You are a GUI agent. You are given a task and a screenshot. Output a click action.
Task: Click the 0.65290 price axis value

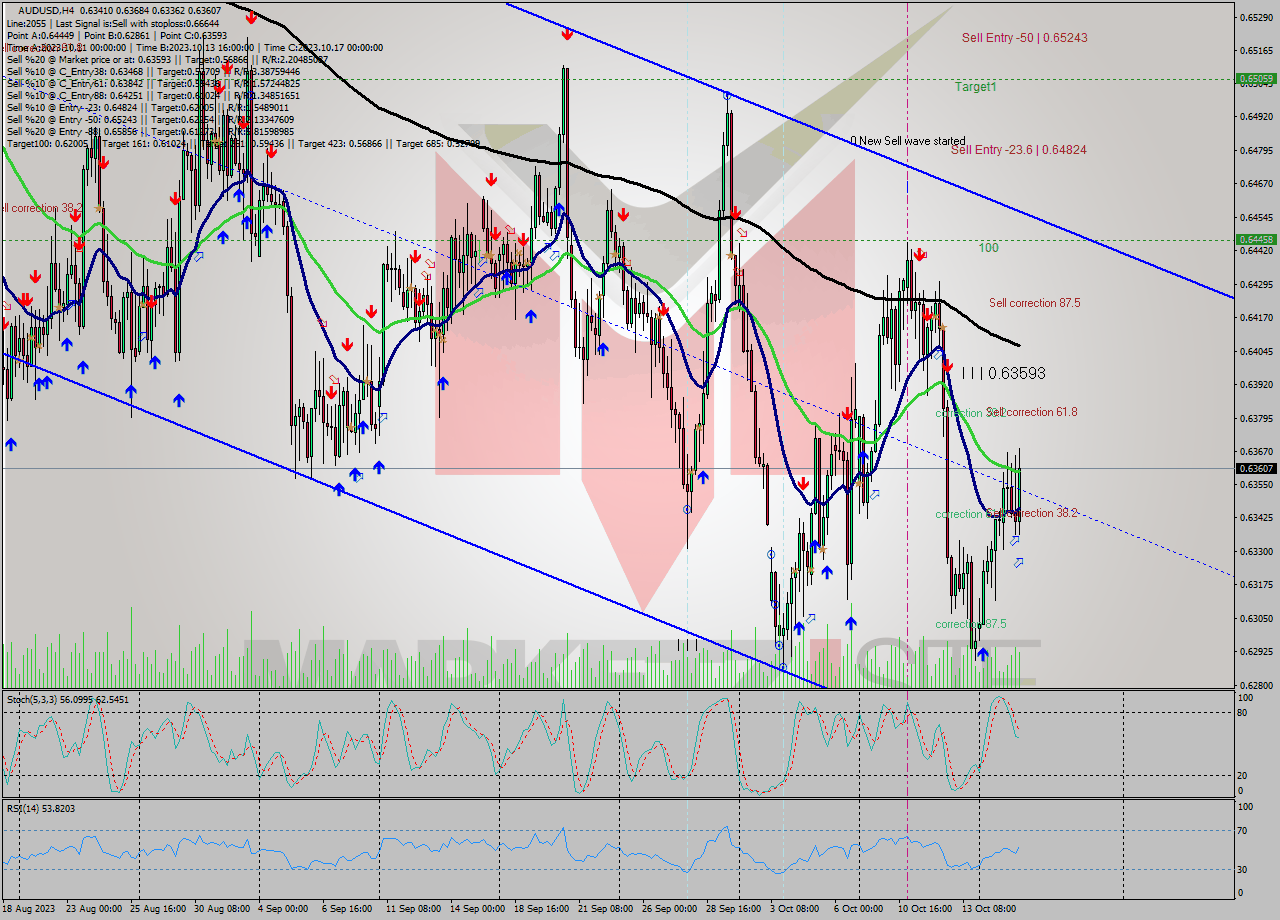(1256, 17)
